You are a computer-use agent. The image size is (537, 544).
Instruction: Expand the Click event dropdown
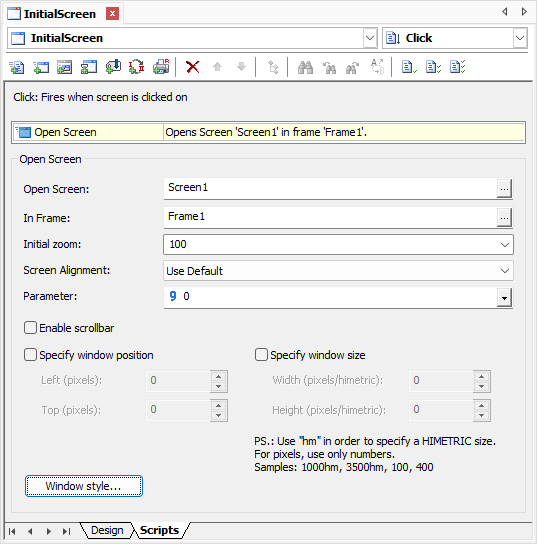[x=520, y=38]
